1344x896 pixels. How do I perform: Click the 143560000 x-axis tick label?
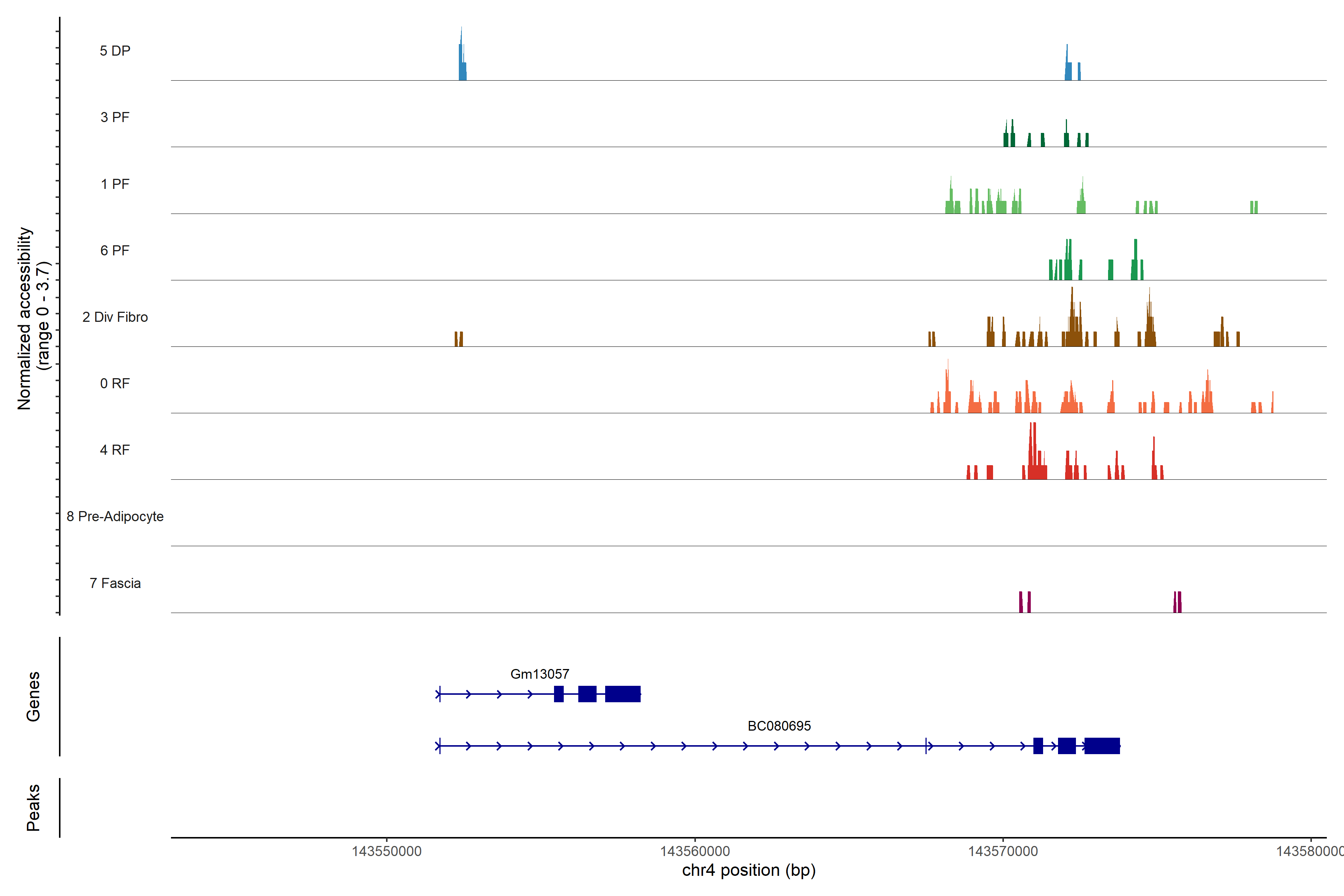tap(695, 852)
